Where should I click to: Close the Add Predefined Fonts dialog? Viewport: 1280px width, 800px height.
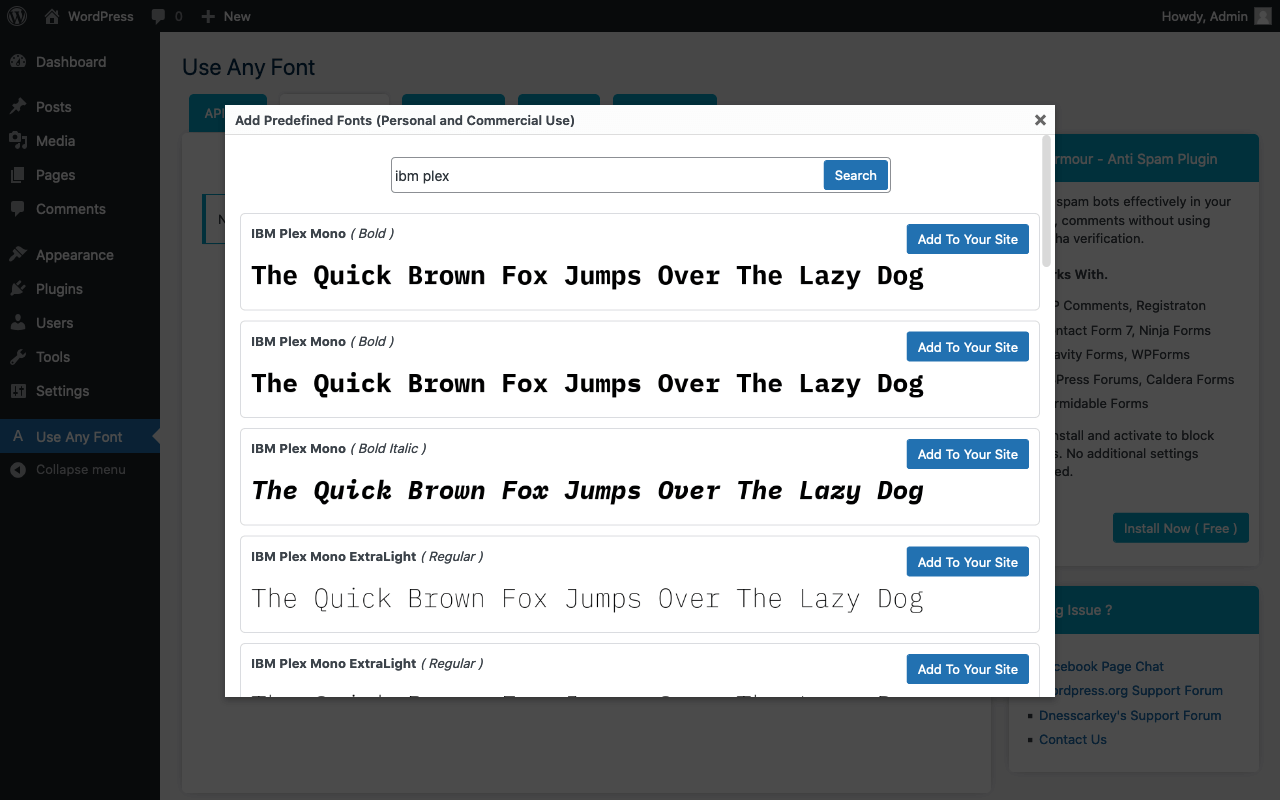(x=1040, y=120)
